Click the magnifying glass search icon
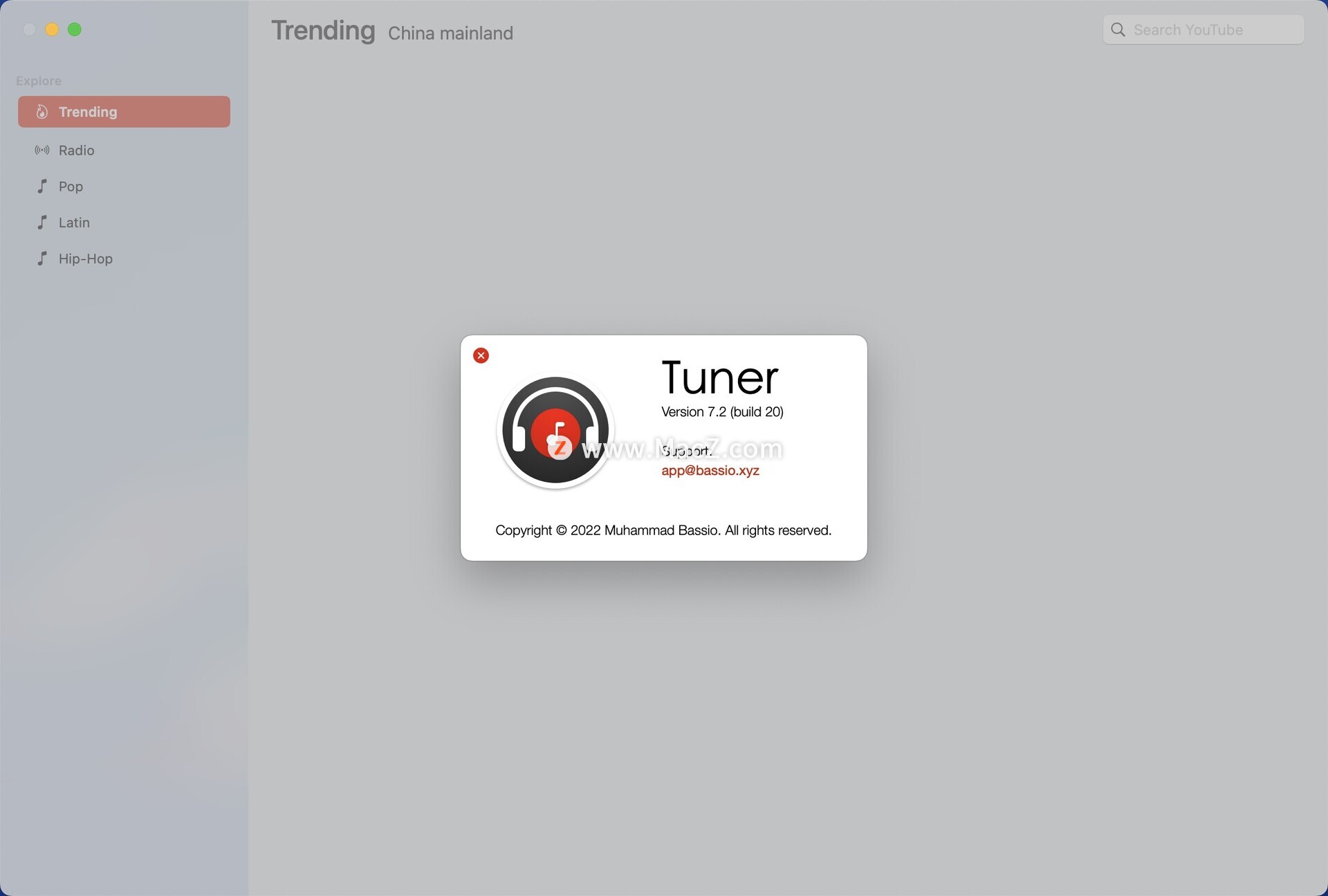 click(1118, 30)
